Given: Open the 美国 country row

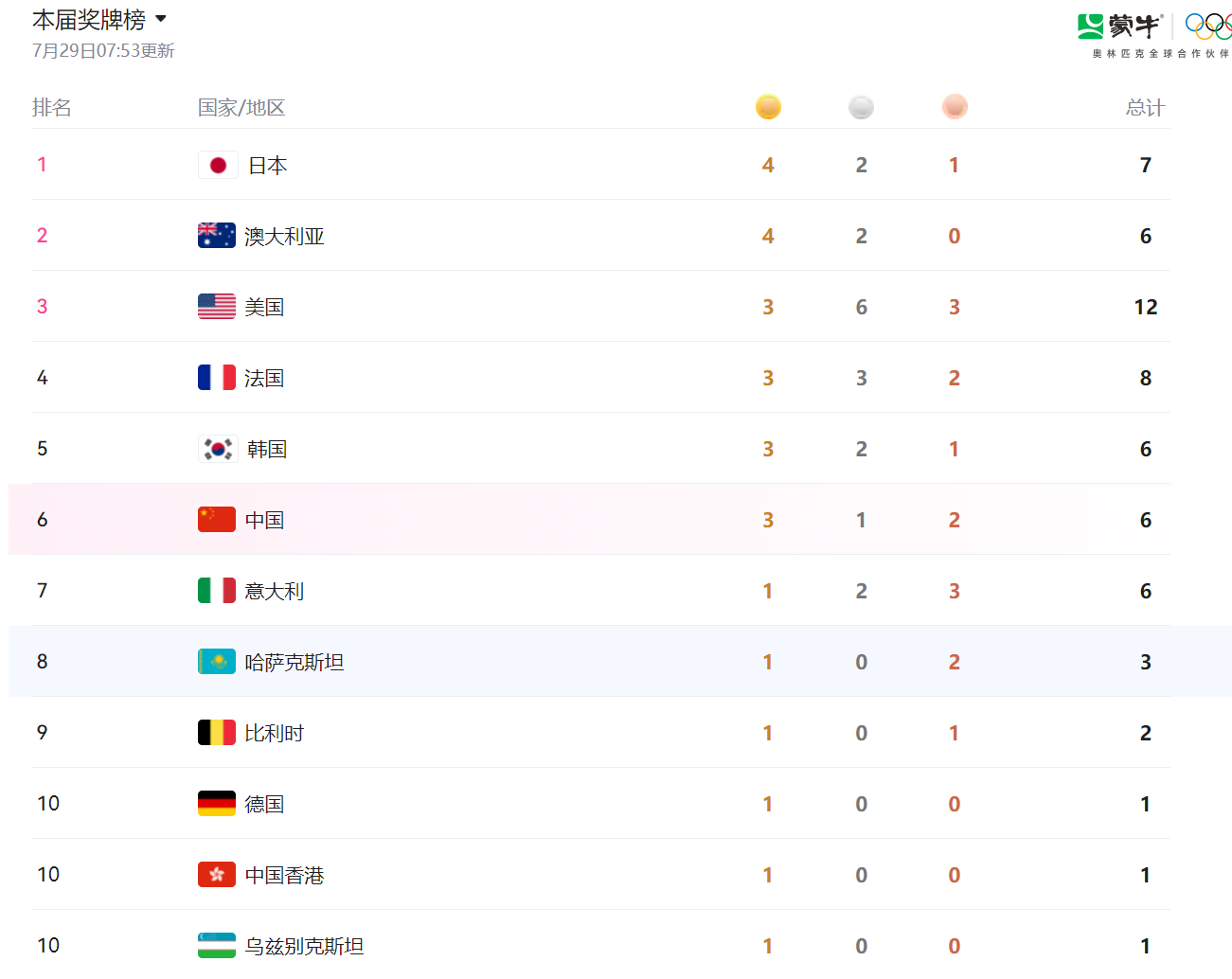Looking at the screenshot, I should click(601, 307).
